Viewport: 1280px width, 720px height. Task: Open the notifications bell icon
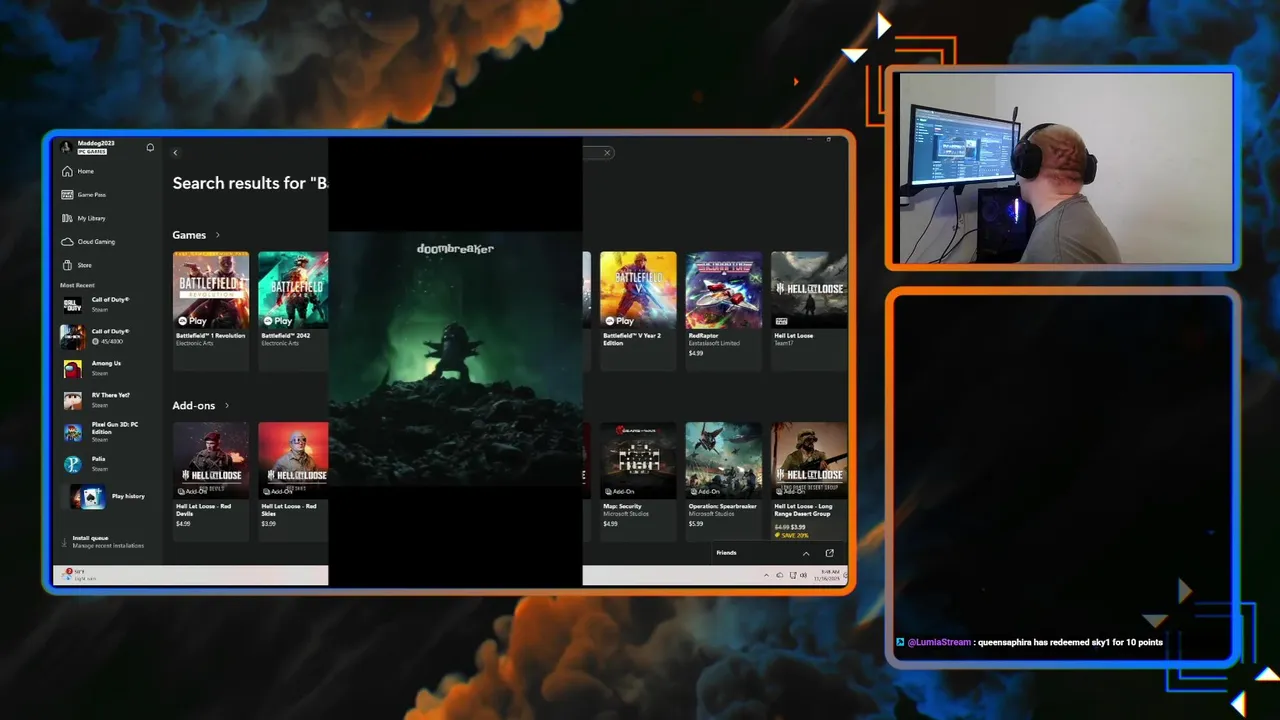pyautogui.click(x=150, y=147)
